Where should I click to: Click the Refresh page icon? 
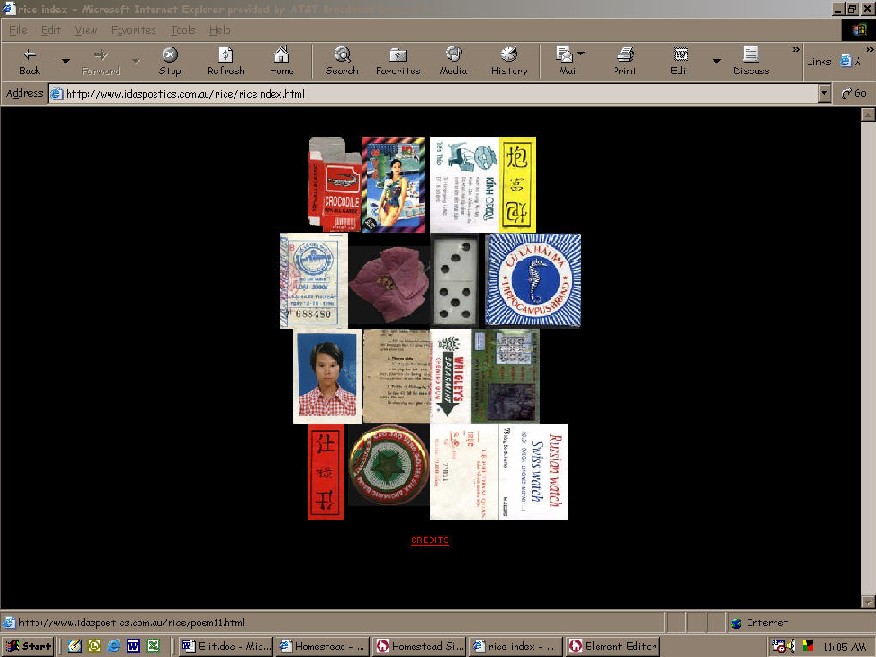[225, 58]
